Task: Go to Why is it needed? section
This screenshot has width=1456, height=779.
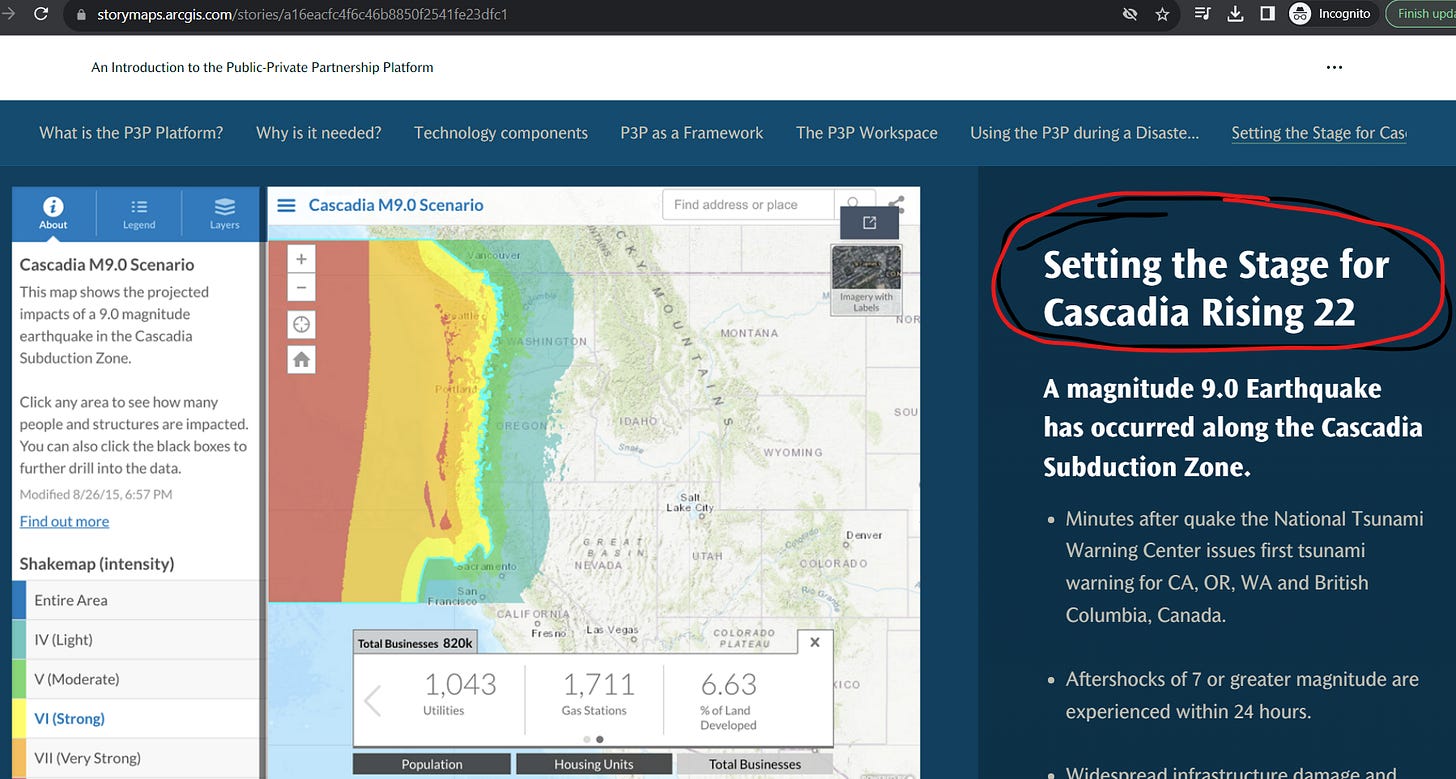Action: coord(319,132)
